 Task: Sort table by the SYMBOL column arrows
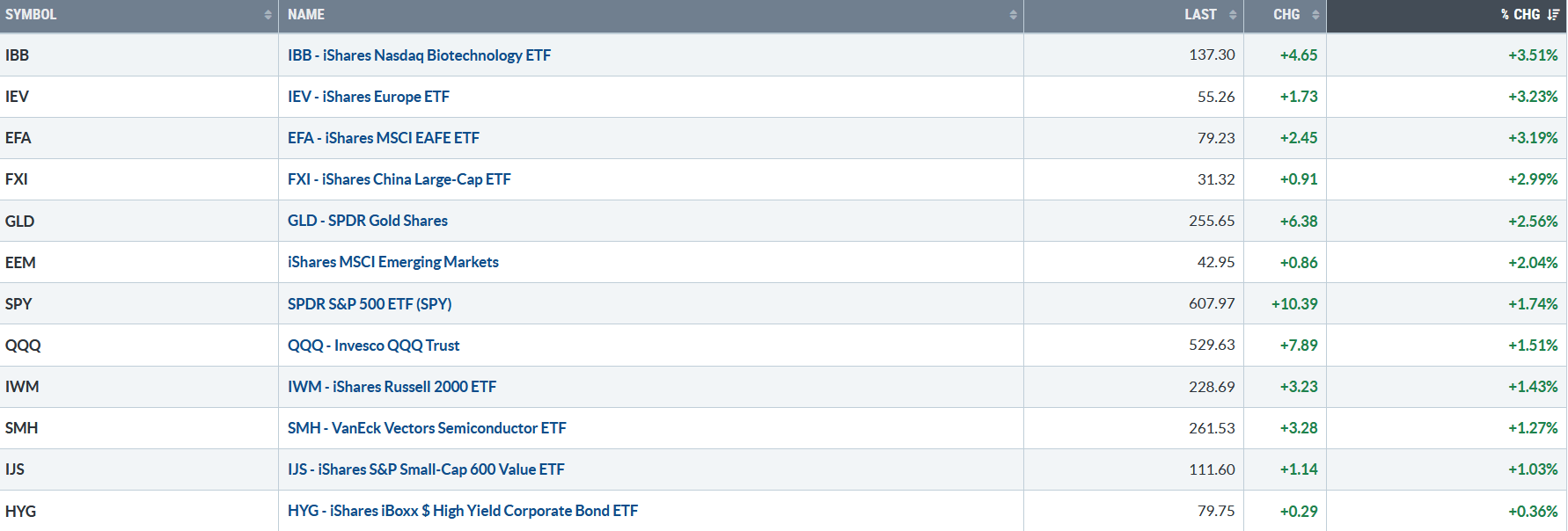pos(267,15)
